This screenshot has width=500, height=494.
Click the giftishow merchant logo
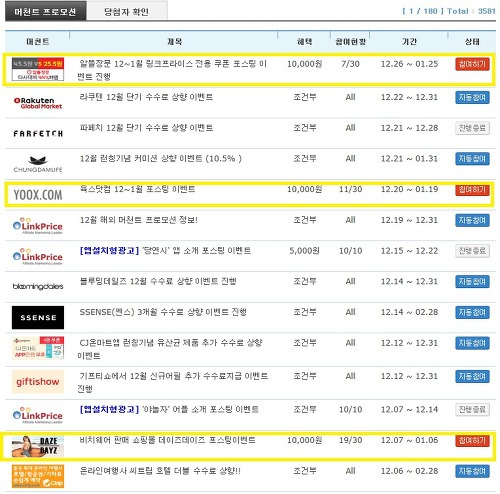38,381
